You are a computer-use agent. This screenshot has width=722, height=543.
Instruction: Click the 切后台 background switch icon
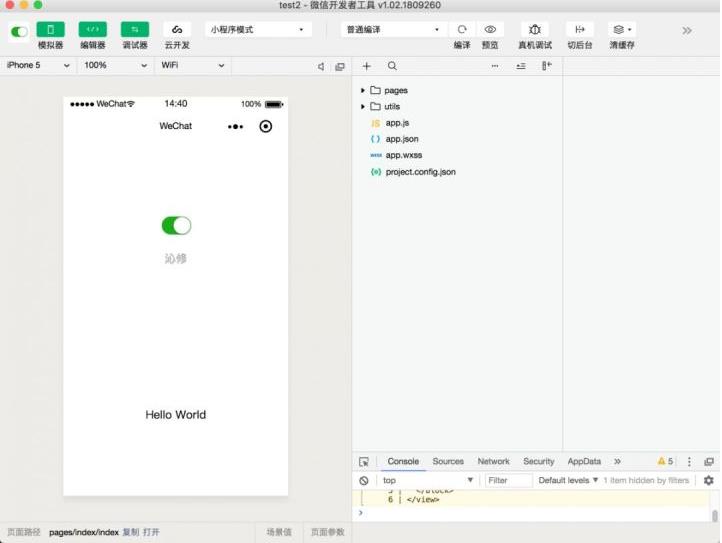580,30
